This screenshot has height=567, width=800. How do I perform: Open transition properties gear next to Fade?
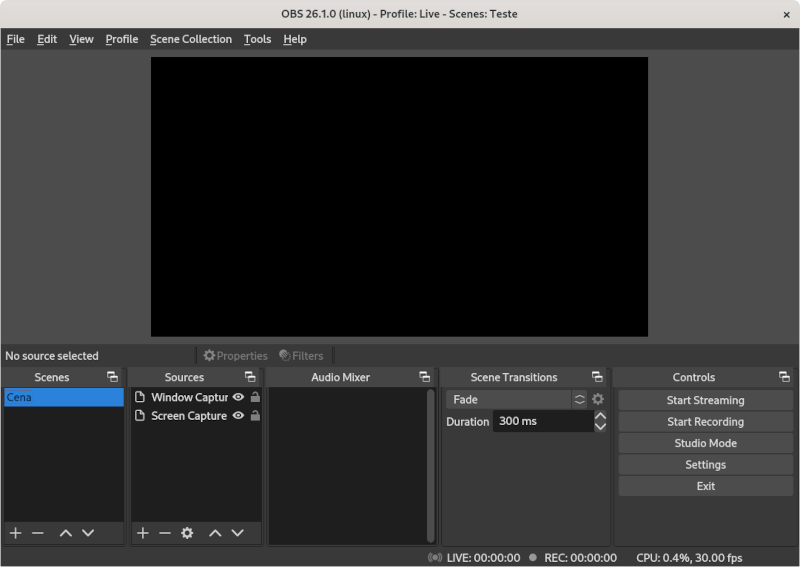(598, 399)
